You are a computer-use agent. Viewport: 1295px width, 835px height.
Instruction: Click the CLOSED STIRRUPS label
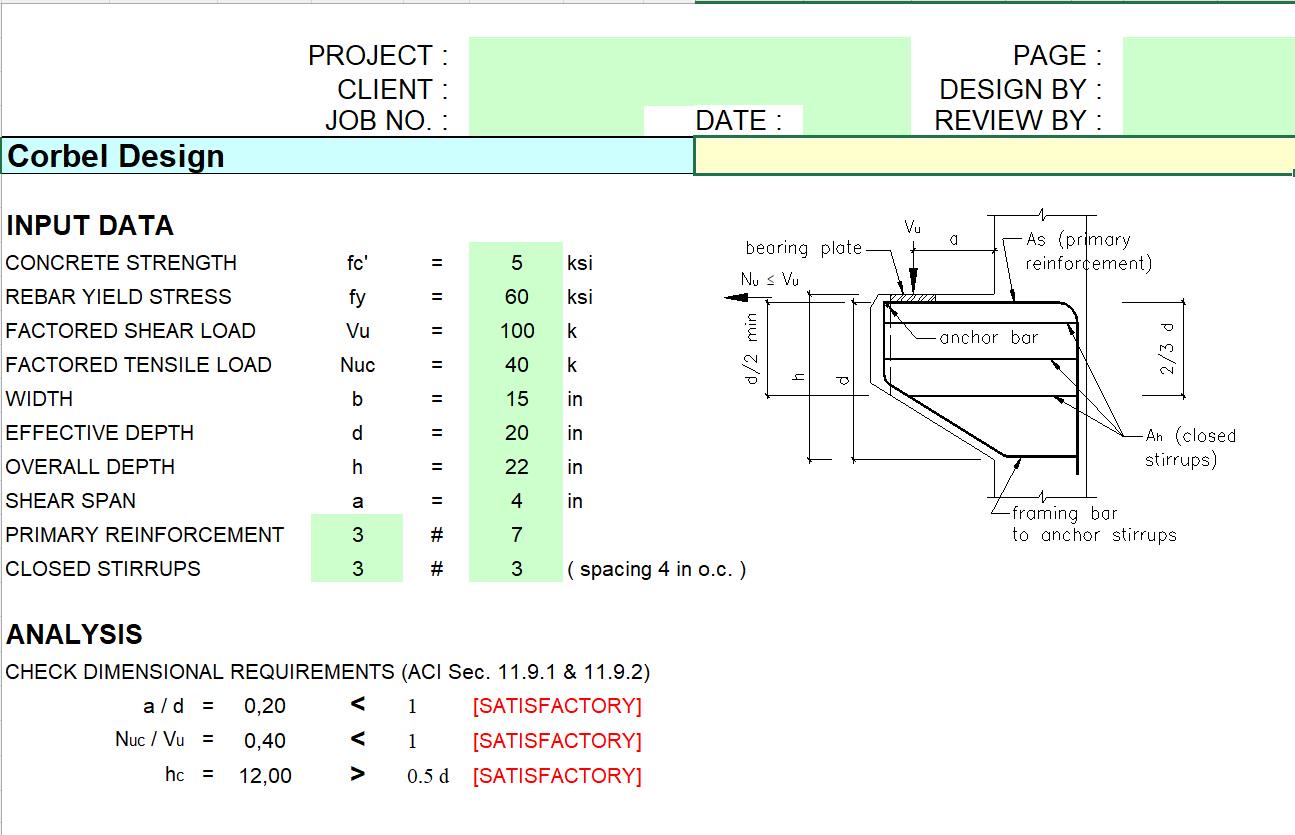103,569
